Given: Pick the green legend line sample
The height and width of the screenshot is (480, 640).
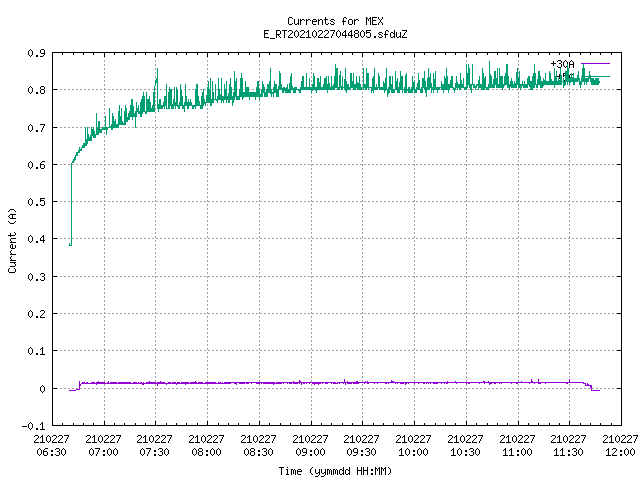Looking at the screenshot, I should point(596,76).
